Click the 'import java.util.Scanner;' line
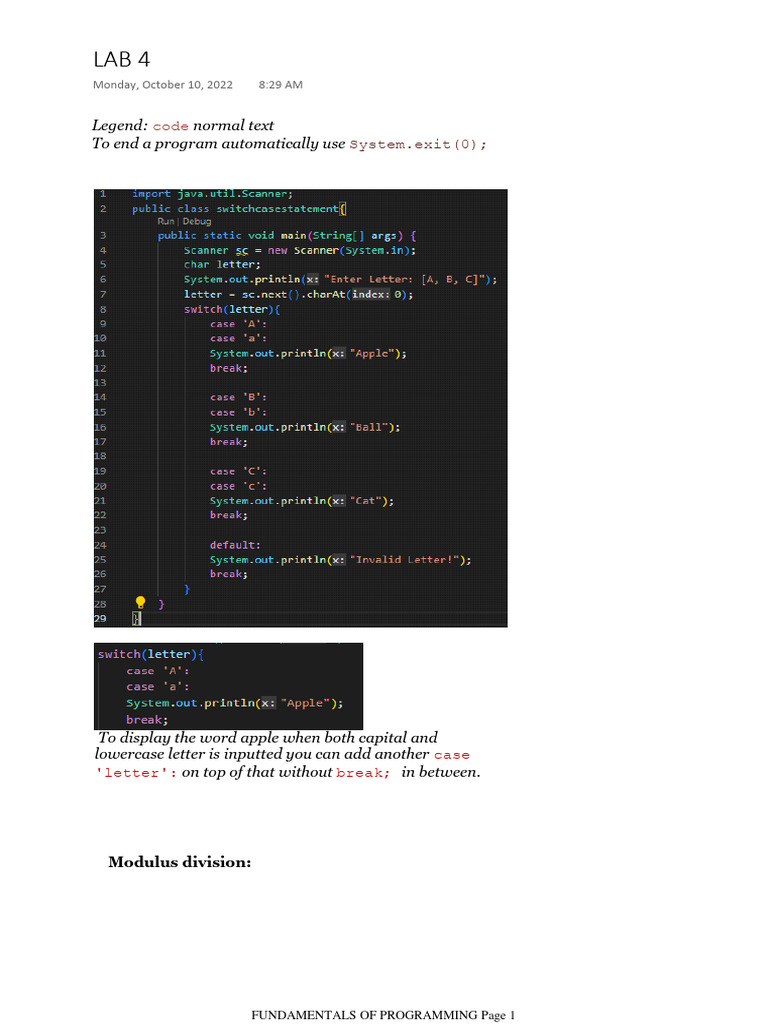Viewport: 768px width, 1024px height. 212,194
